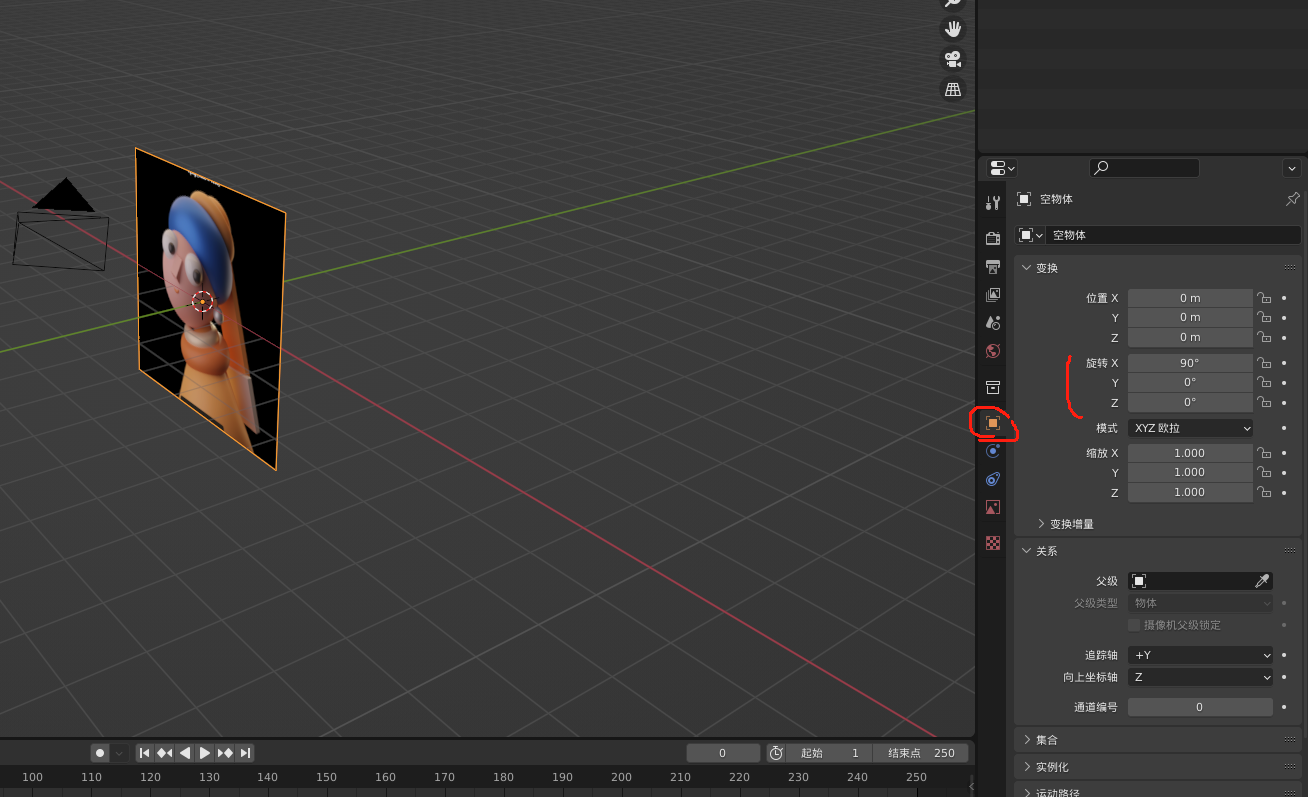Open the Tool properties tab

992,203
